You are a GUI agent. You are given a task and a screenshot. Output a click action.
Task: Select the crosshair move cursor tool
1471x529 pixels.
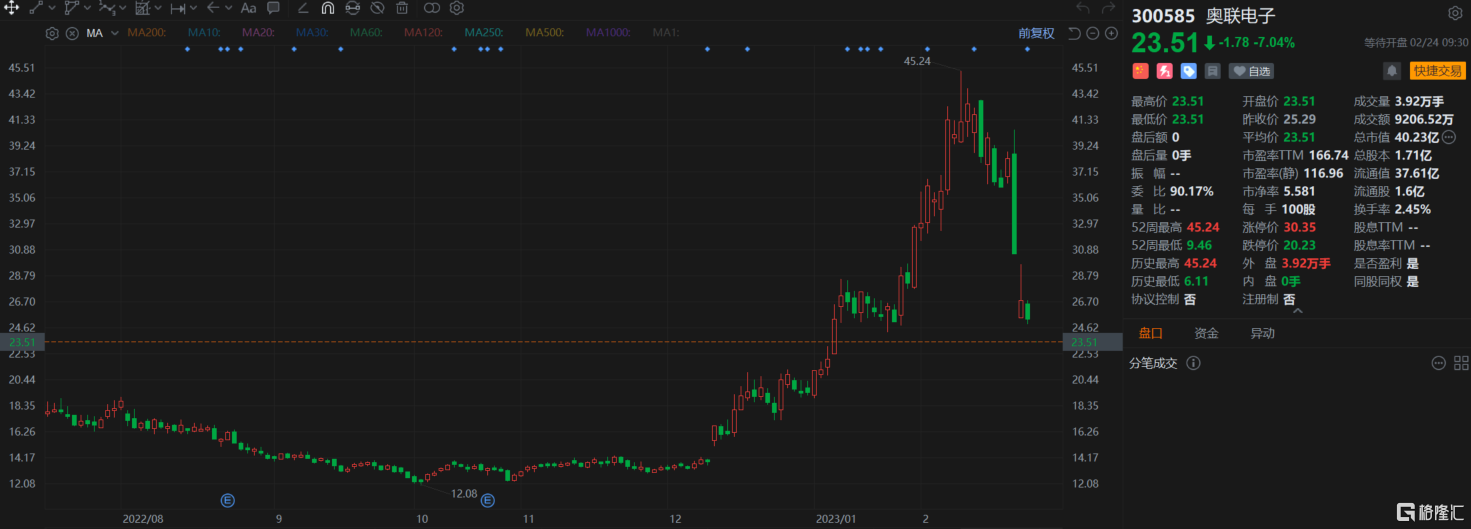click(x=11, y=8)
